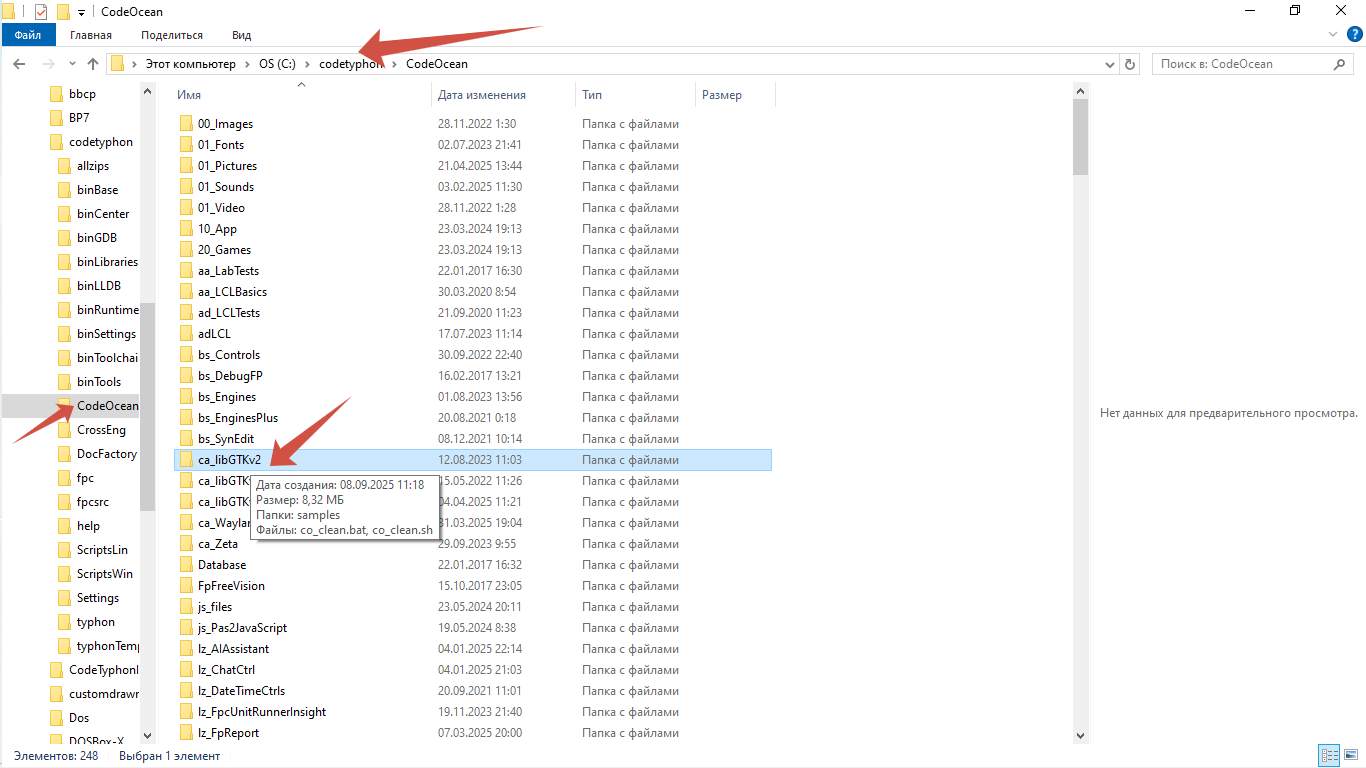Sort by the Дата изменения column header
This screenshot has height=768, width=1366.
482,95
